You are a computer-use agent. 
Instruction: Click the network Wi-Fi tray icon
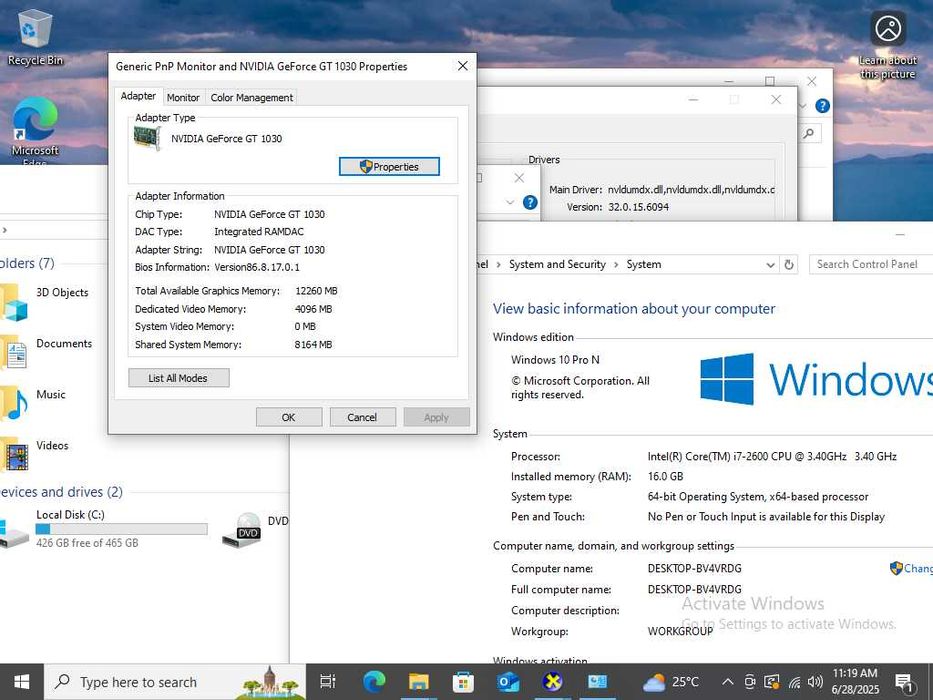794,682
